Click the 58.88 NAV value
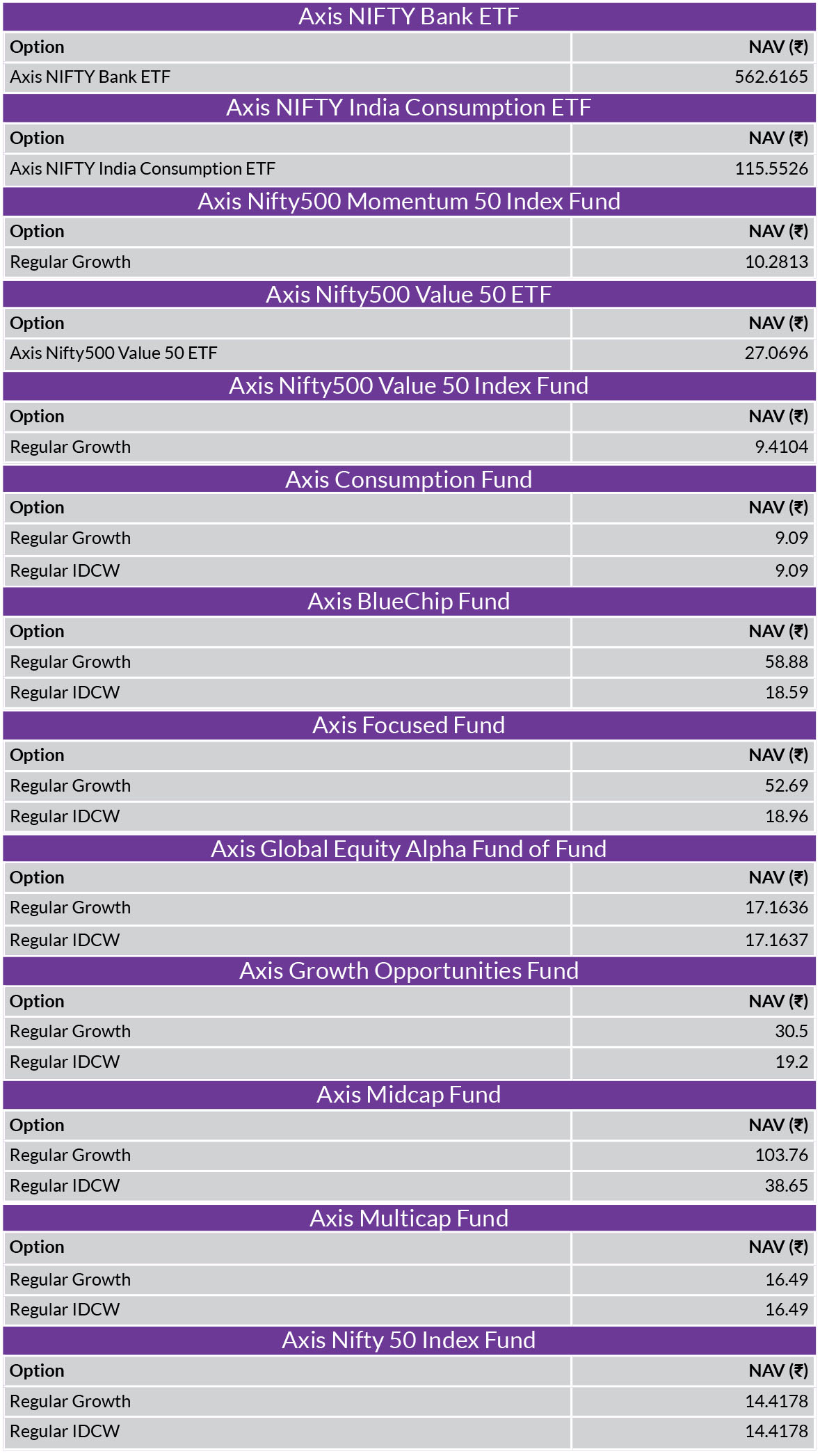 pos(786,662)
